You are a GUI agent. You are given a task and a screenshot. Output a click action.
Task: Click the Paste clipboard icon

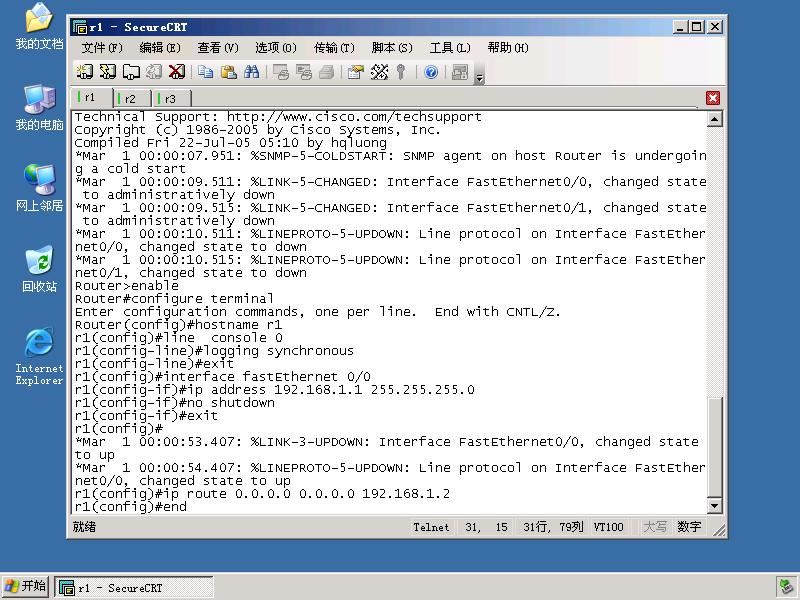(229, 72)
